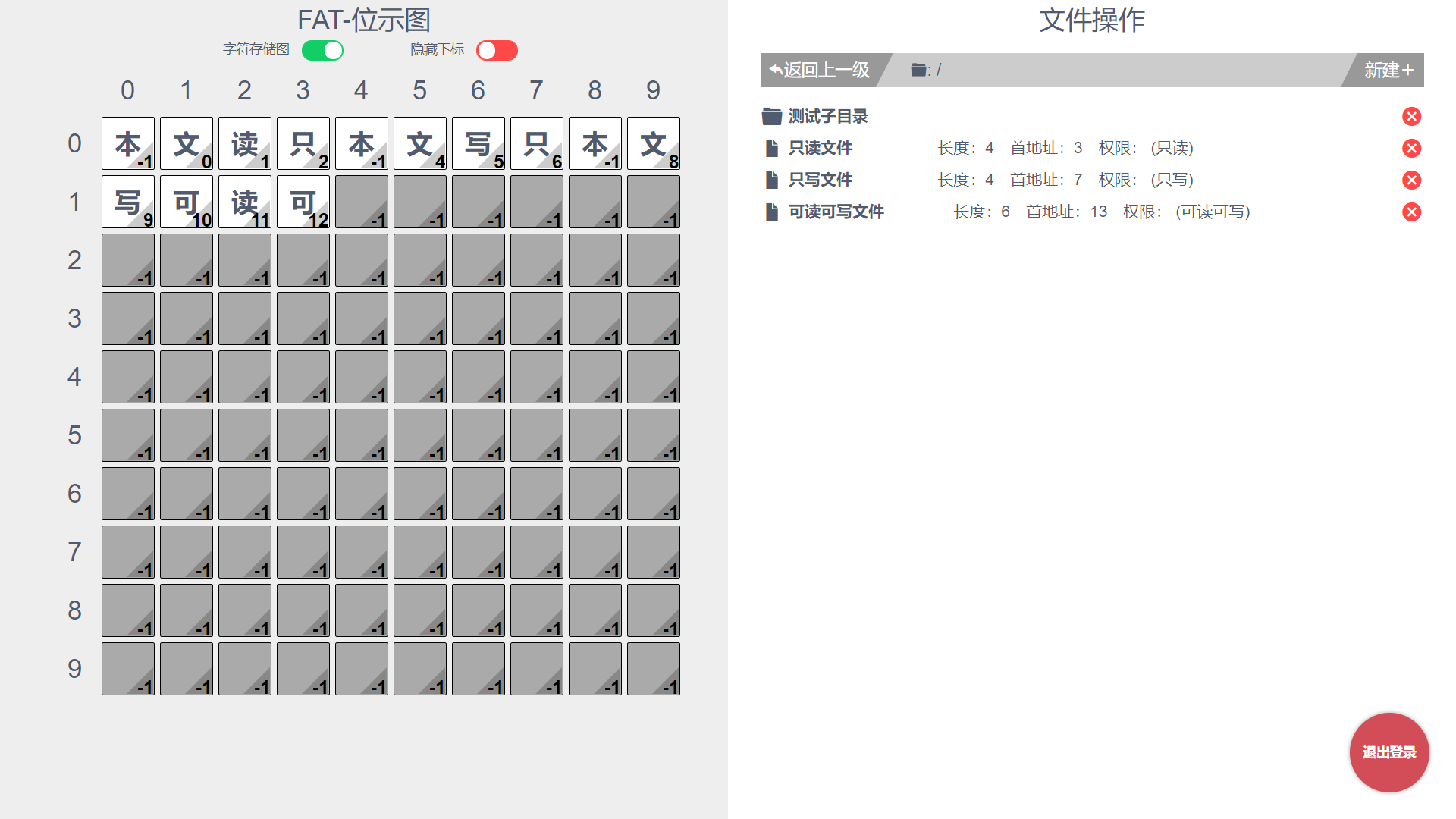Select the file named 只写文件
This screenshot has height=819, width=1456.
click(x=820, y=180)
